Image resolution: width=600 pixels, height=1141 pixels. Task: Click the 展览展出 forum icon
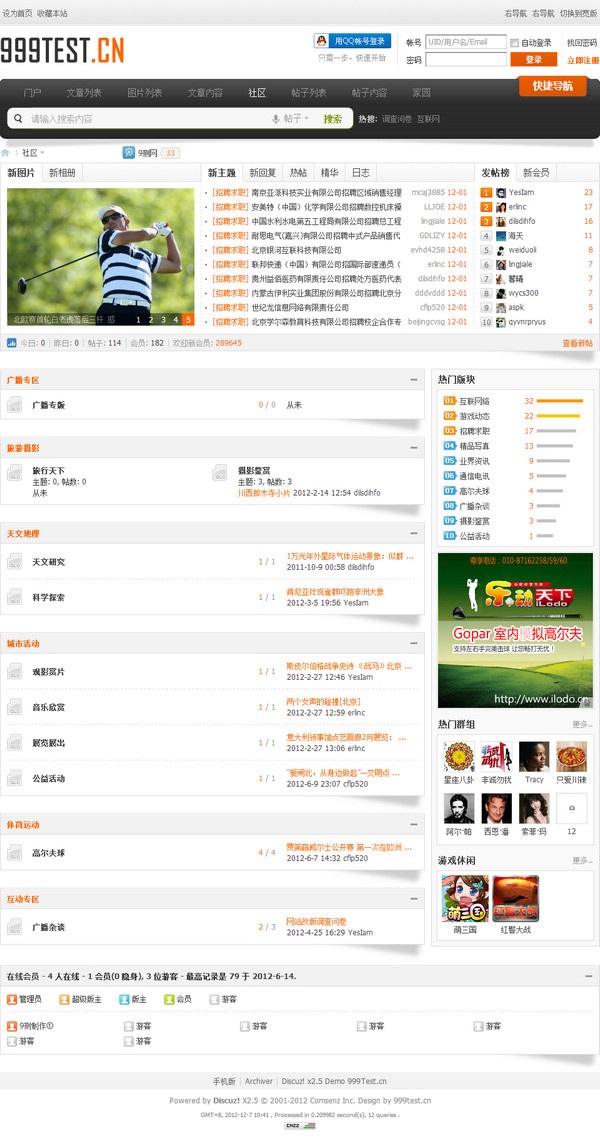click(x=15, y=743)
